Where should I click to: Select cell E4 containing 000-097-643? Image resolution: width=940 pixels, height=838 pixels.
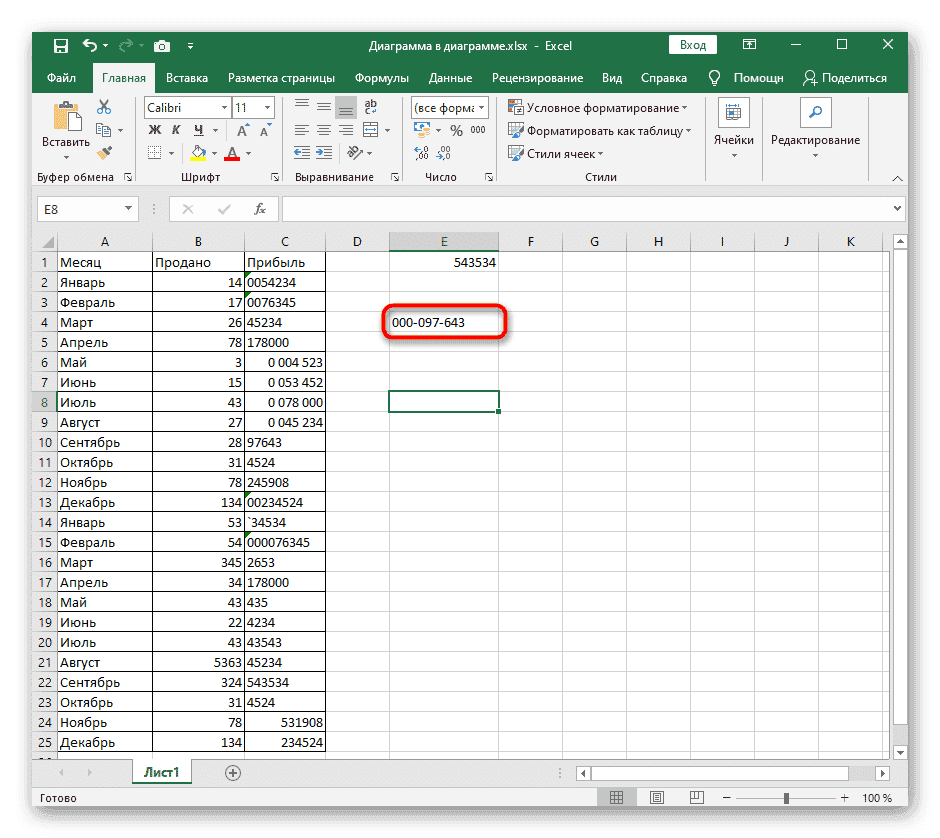point(443,322)
